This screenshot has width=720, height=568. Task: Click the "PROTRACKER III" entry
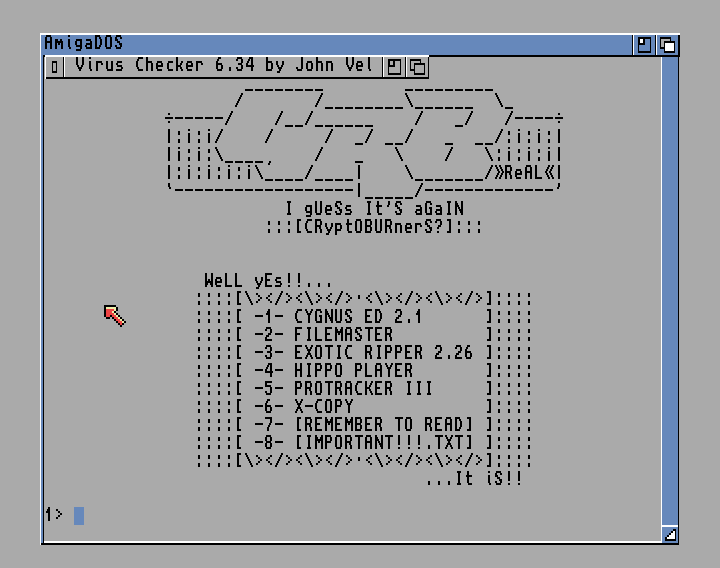(363, 388)
